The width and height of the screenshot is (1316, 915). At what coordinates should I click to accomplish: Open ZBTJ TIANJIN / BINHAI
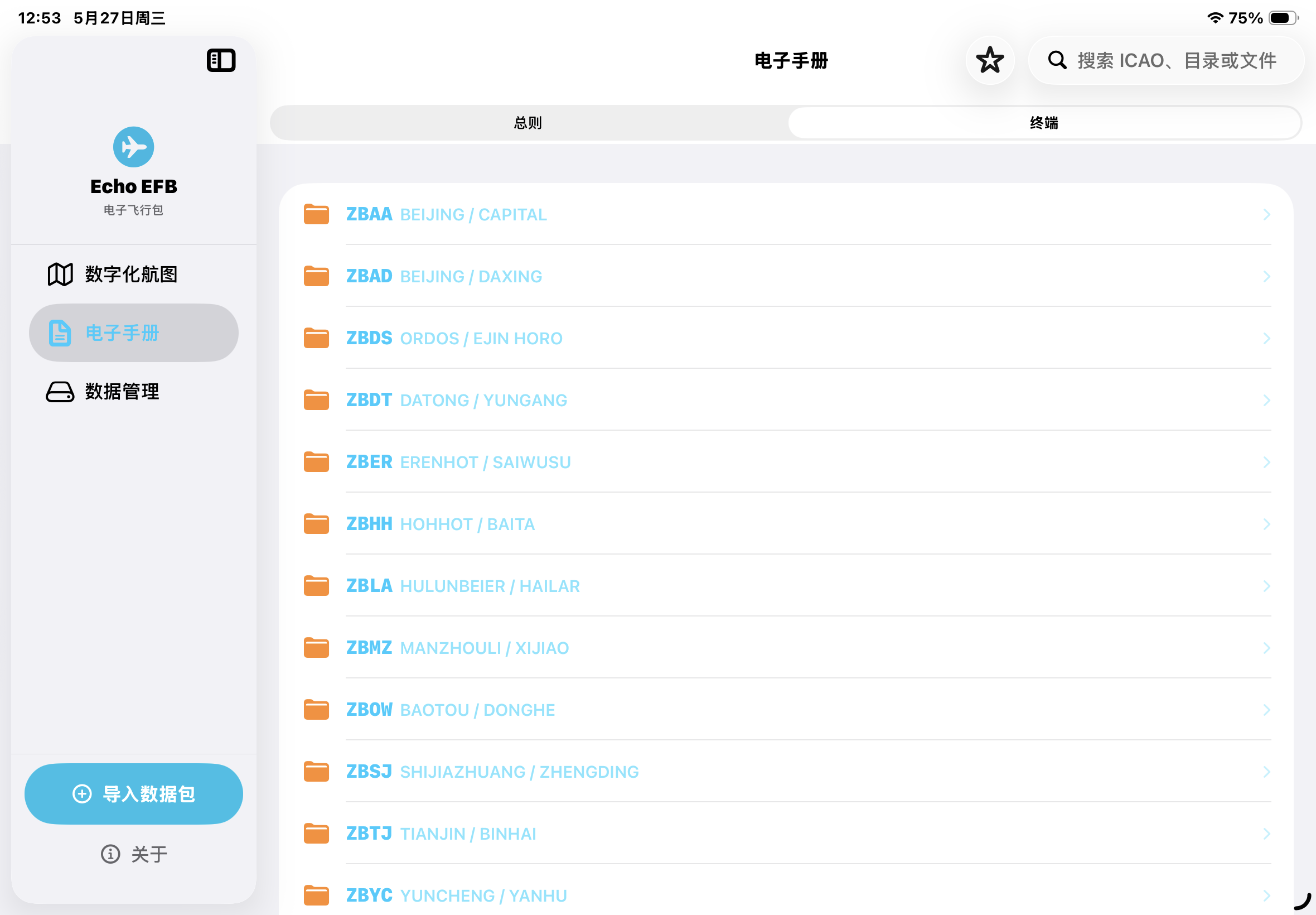[786, 834]
